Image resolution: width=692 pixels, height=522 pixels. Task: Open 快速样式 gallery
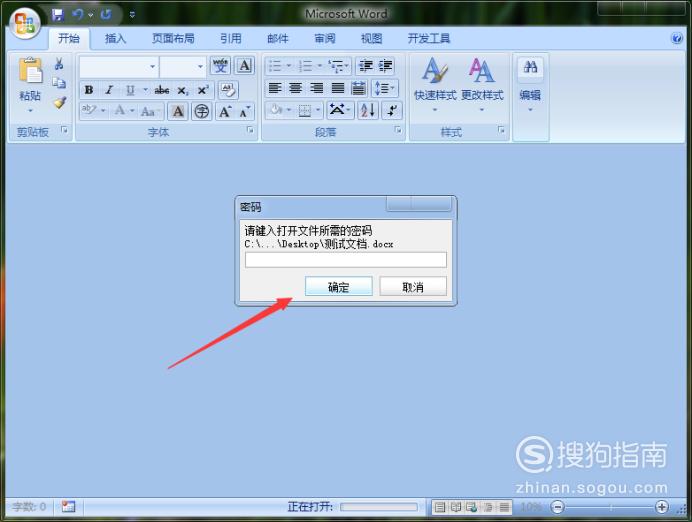coord(435,84)
